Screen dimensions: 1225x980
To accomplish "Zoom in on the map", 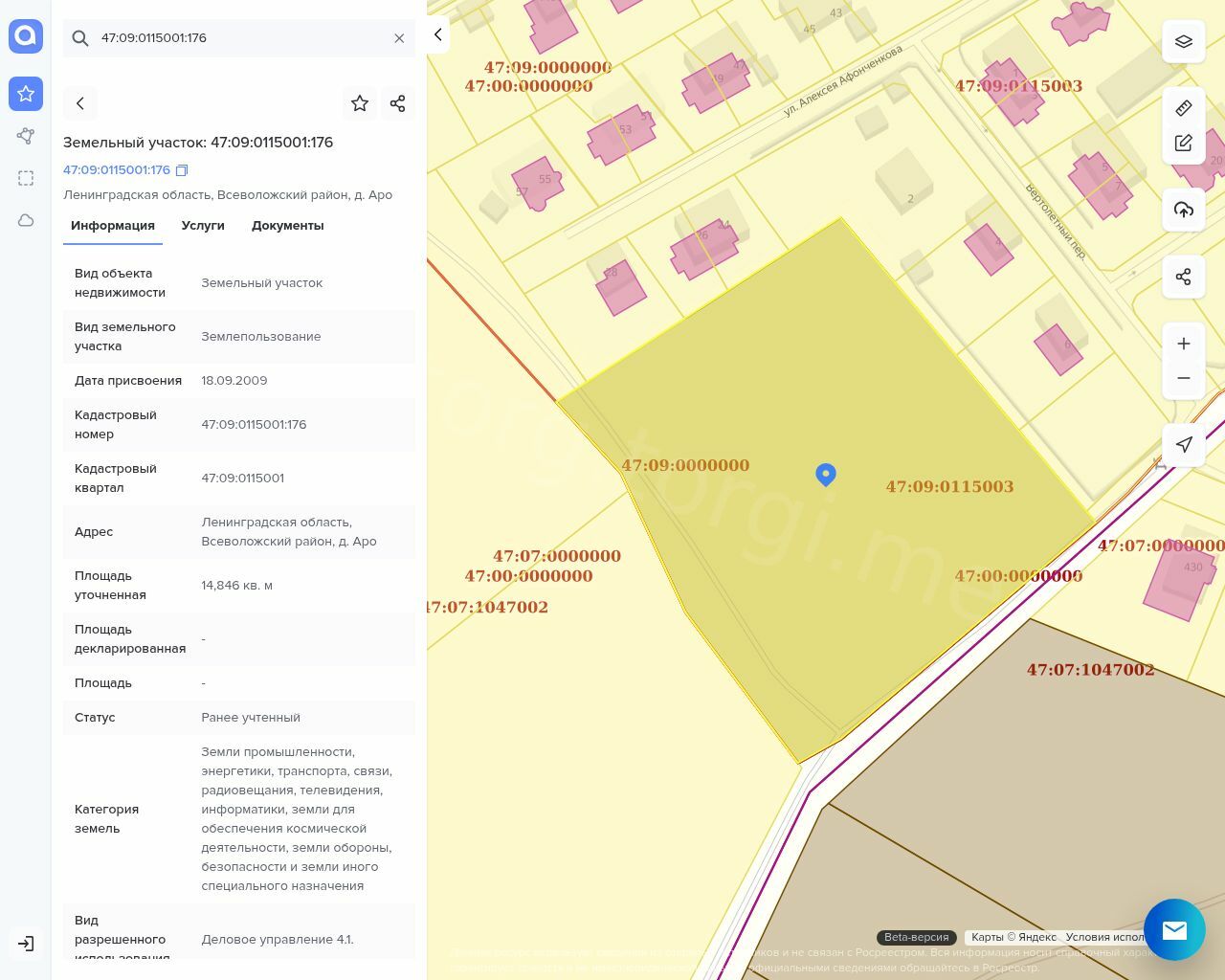I will (x=1183, y=344).
